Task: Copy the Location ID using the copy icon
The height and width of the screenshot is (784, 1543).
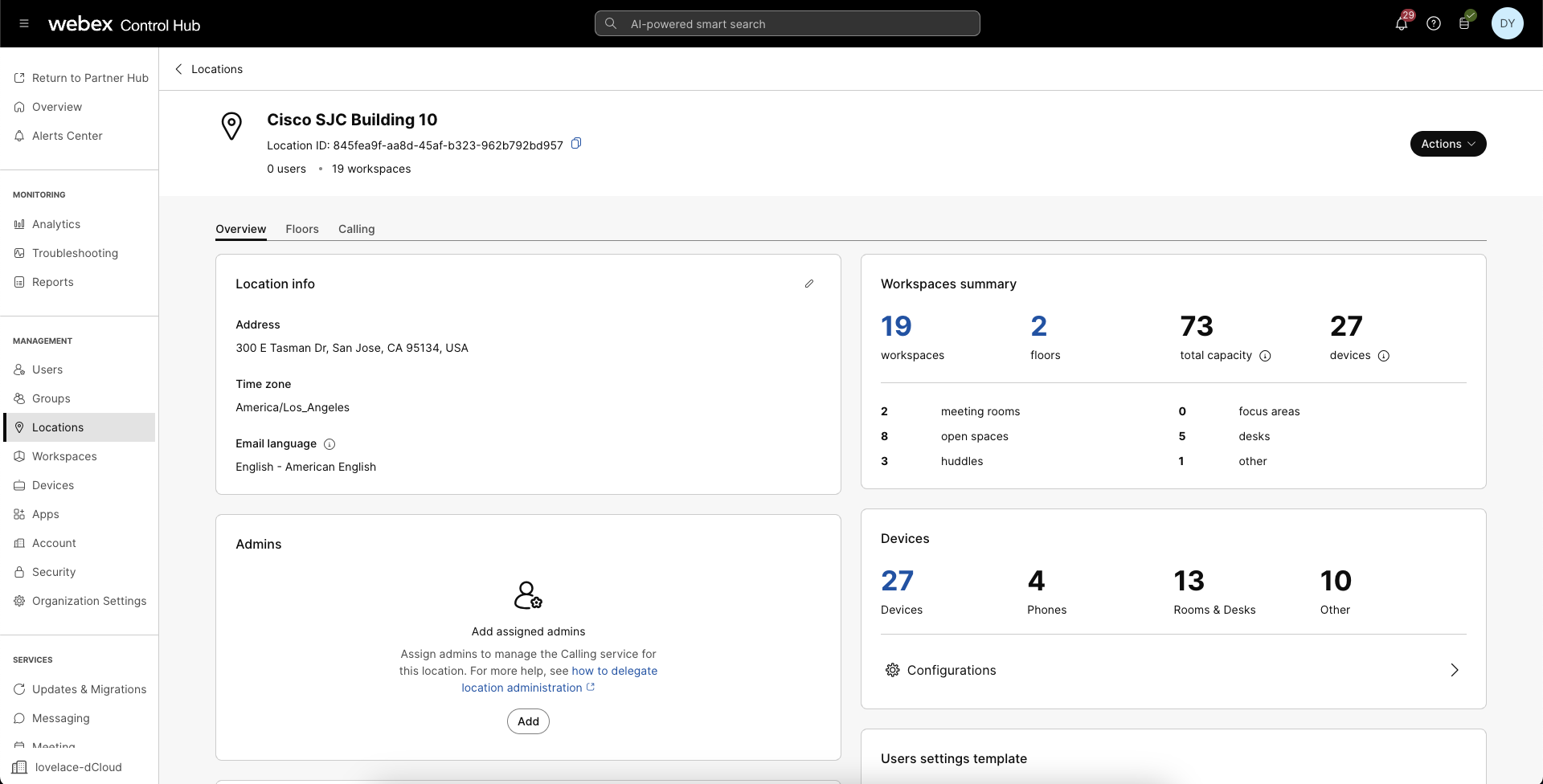Action: (575, 143)
